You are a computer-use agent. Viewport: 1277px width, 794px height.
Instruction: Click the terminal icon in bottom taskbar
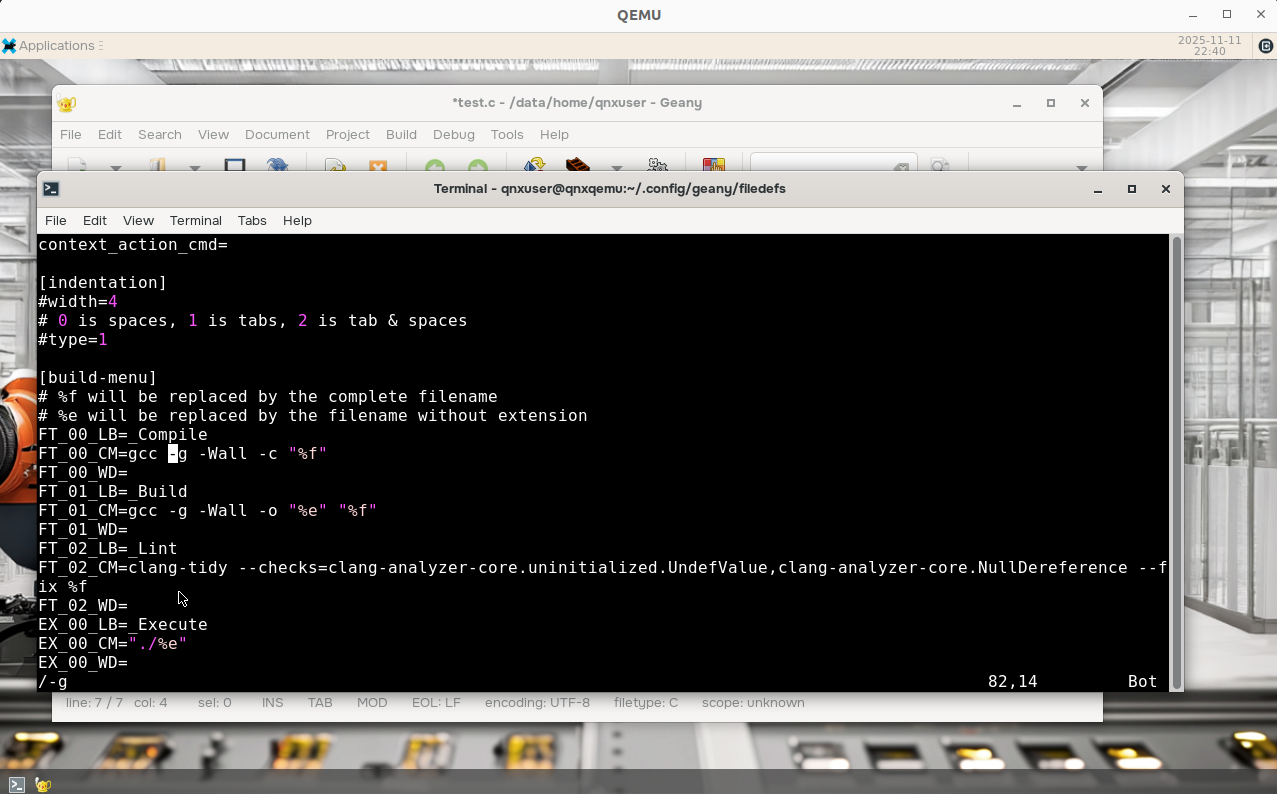[17, 785]
